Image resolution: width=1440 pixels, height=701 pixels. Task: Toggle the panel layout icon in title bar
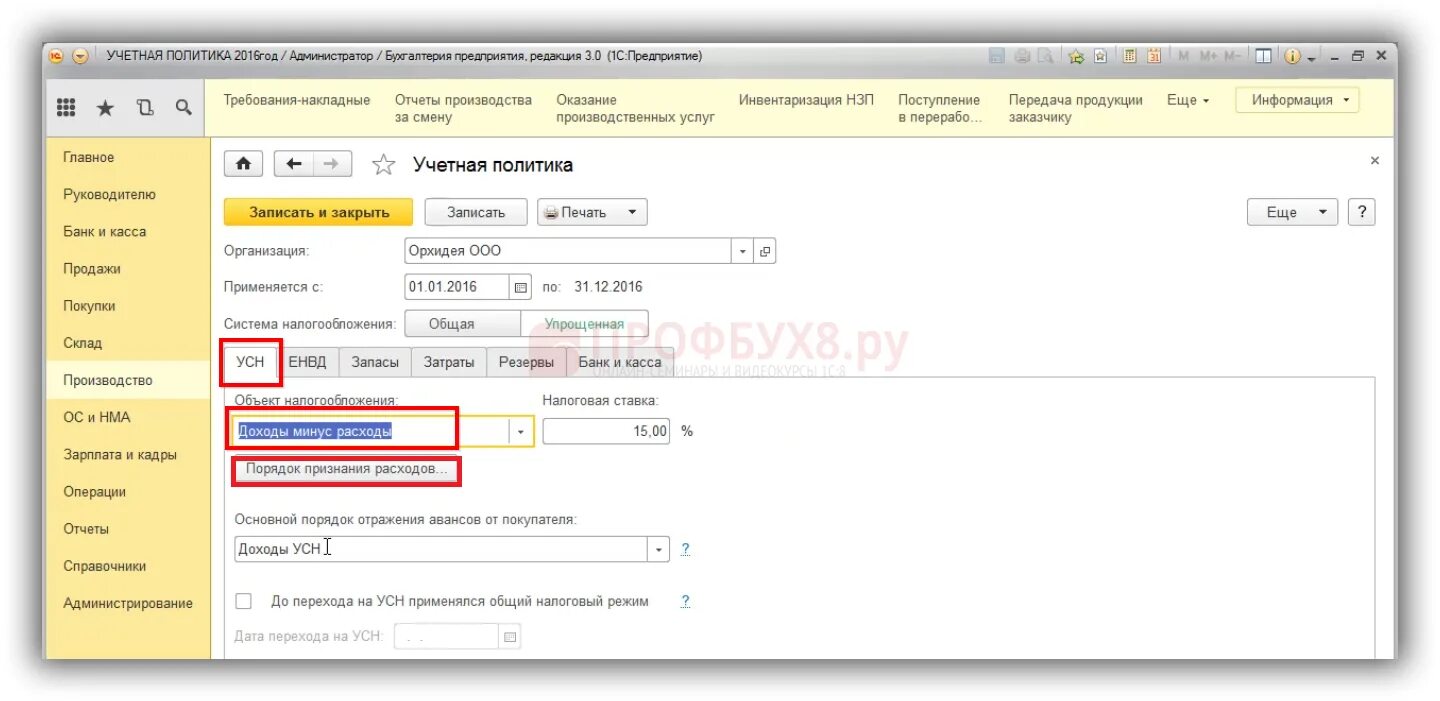[x=1263, y=56]
